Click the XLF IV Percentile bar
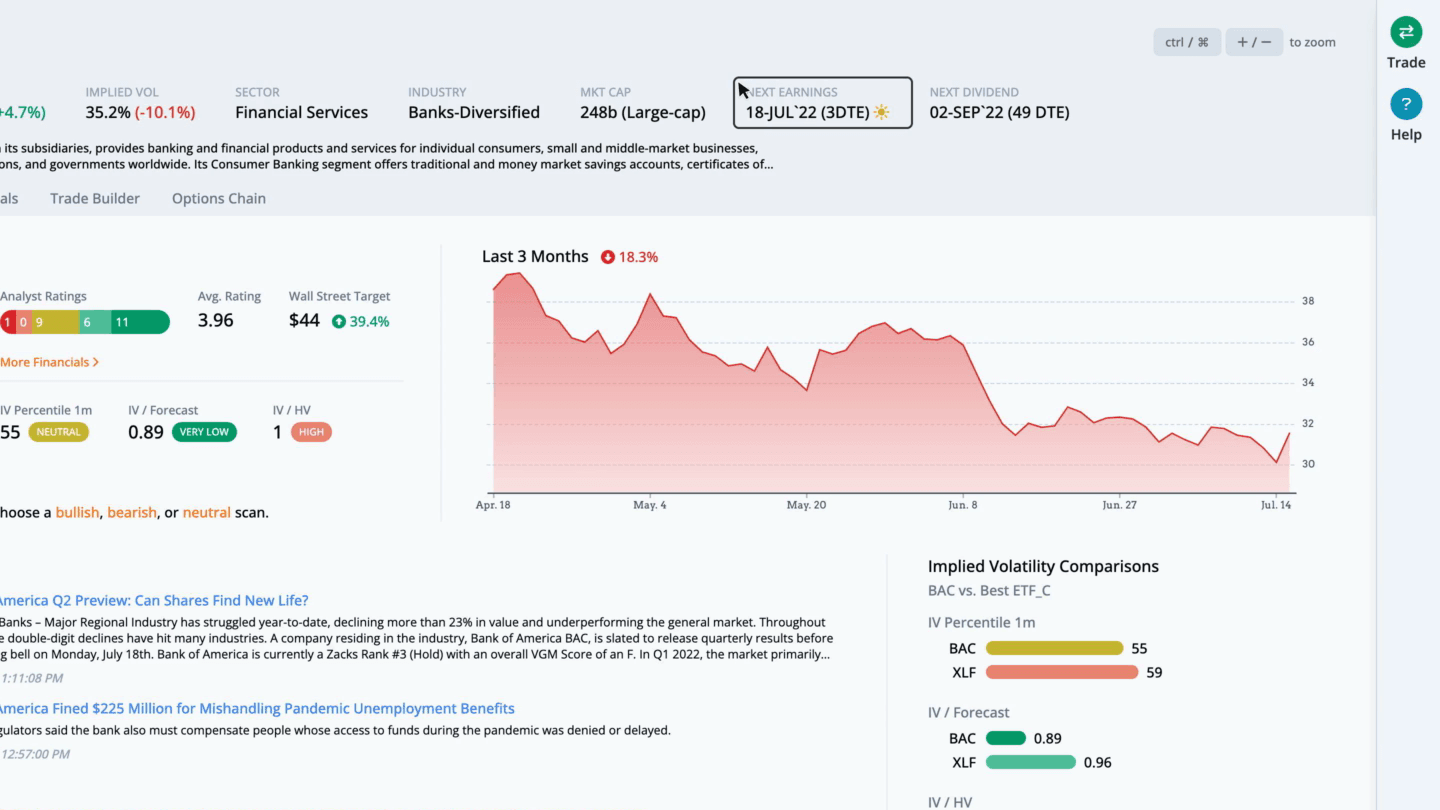The width and height of the screenshot is (1440, 810). coord(1062,672)
